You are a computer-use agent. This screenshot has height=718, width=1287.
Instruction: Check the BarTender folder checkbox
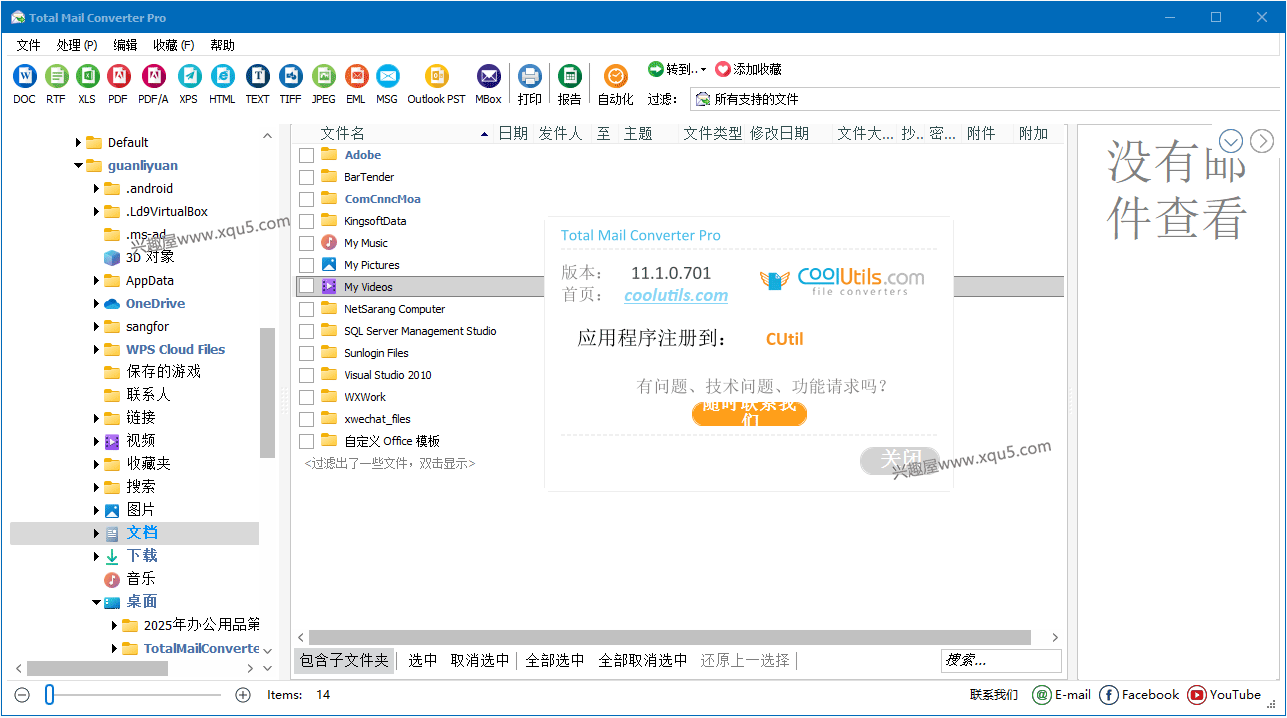[306, 177]
